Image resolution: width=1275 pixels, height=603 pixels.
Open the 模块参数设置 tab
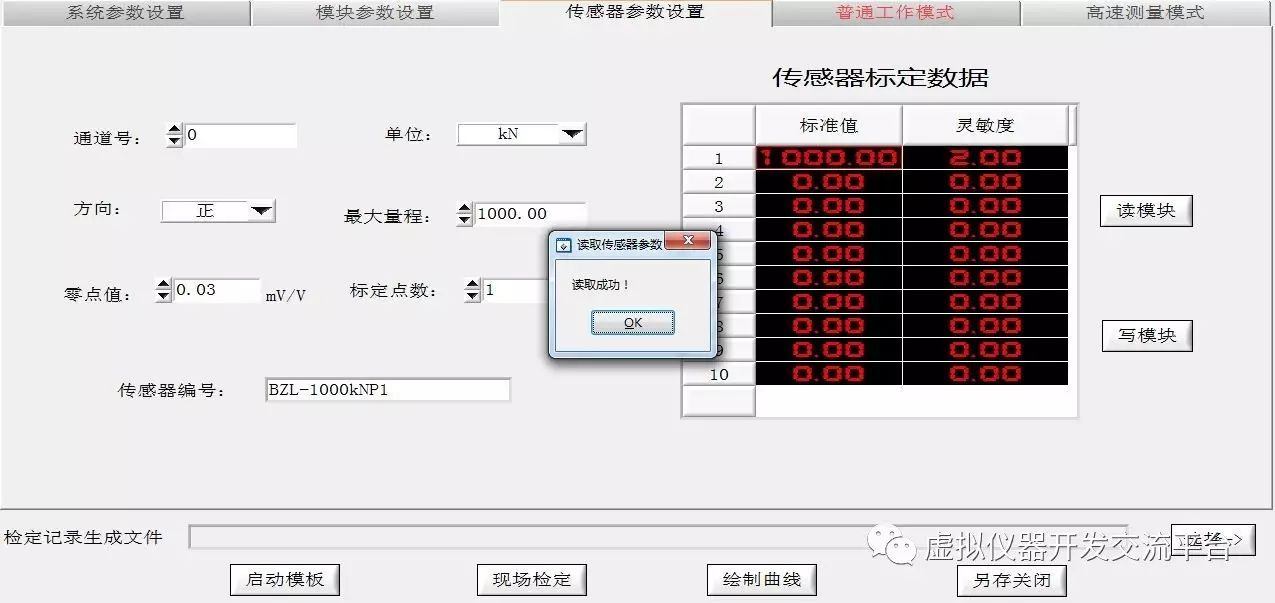(x=375, y=13)
